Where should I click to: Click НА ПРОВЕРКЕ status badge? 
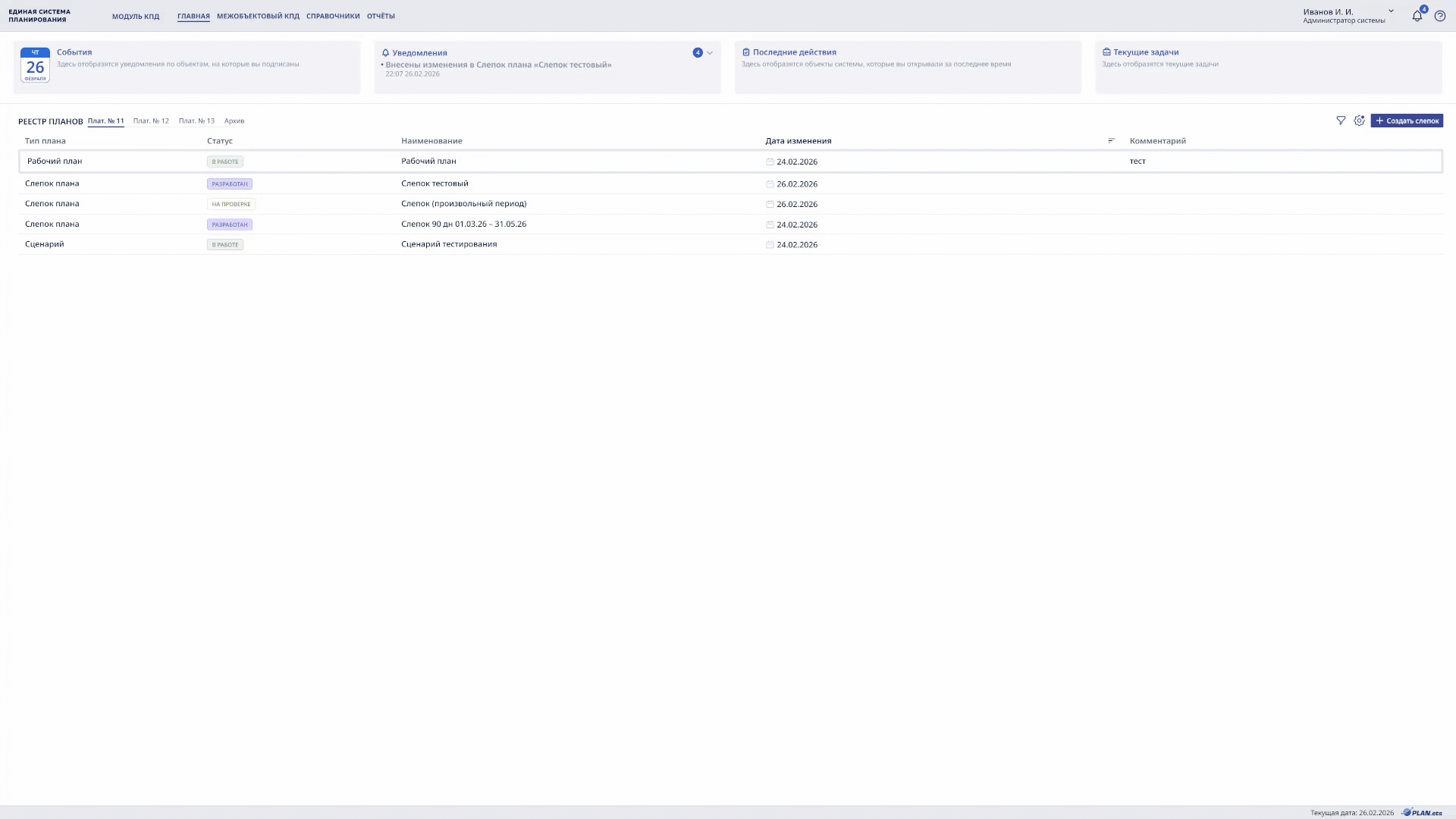click(x=231, y=204)
